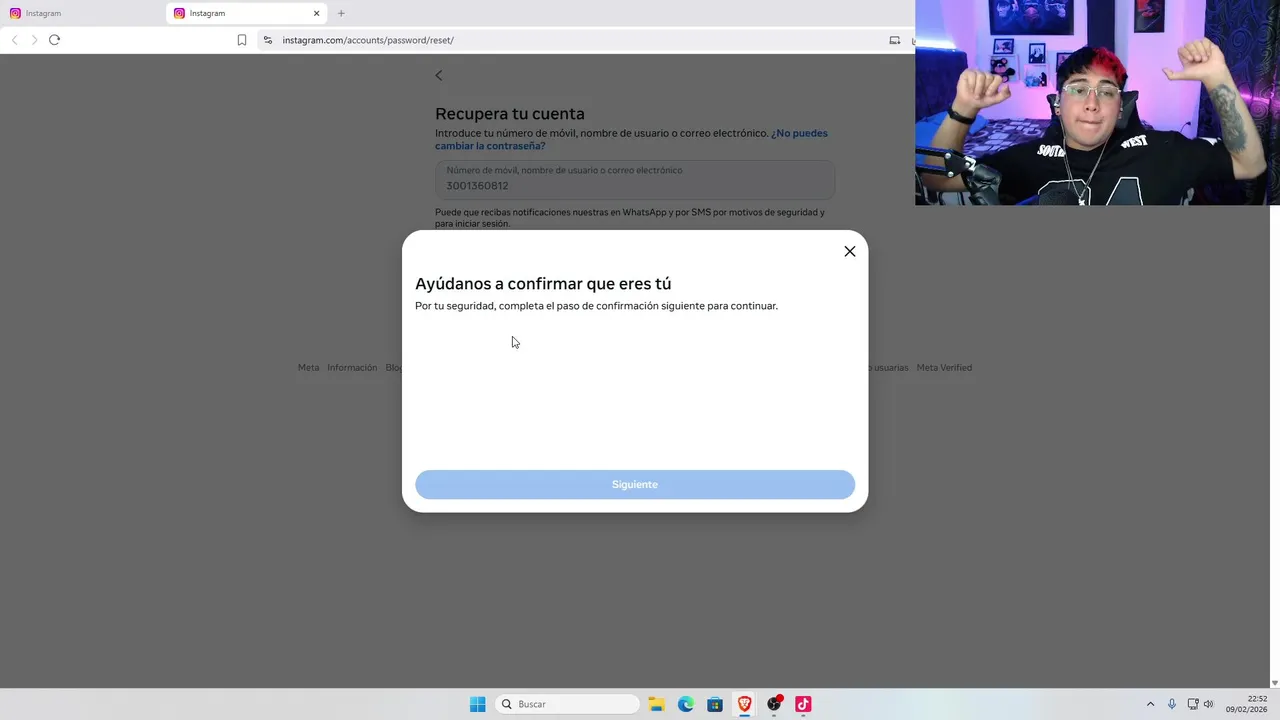
Task: Click the webcam overlay video thumbnail
Action: pyautogui.click(x=1097, y=102)
